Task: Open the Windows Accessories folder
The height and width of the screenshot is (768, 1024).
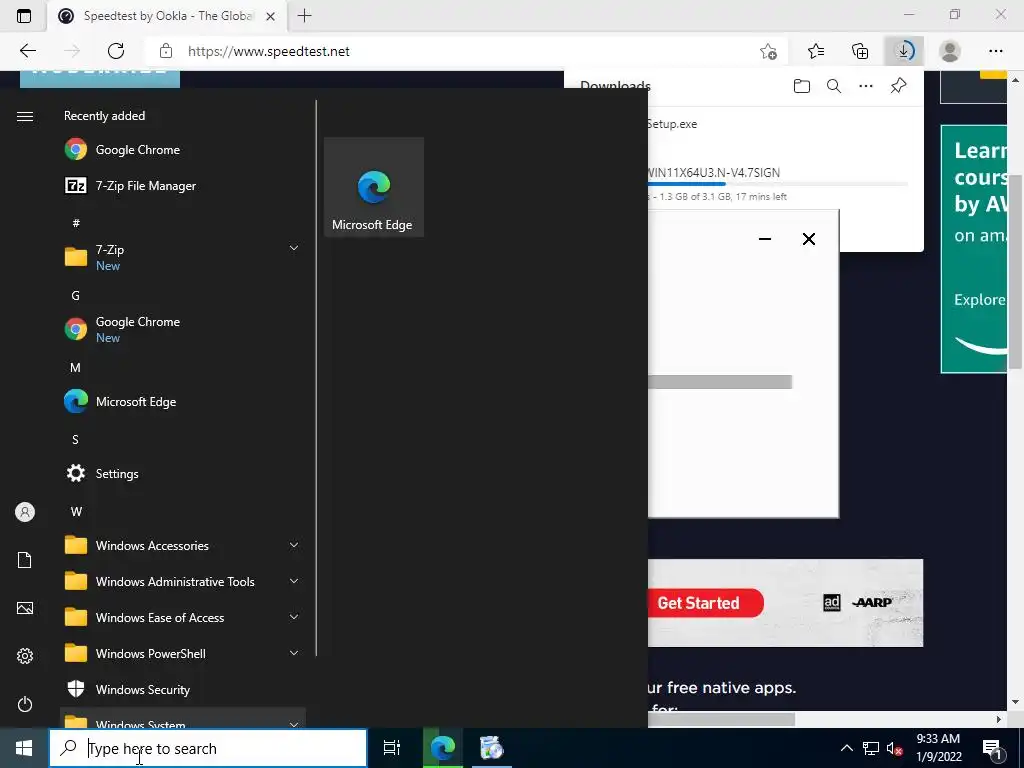Action: point(183,545)
